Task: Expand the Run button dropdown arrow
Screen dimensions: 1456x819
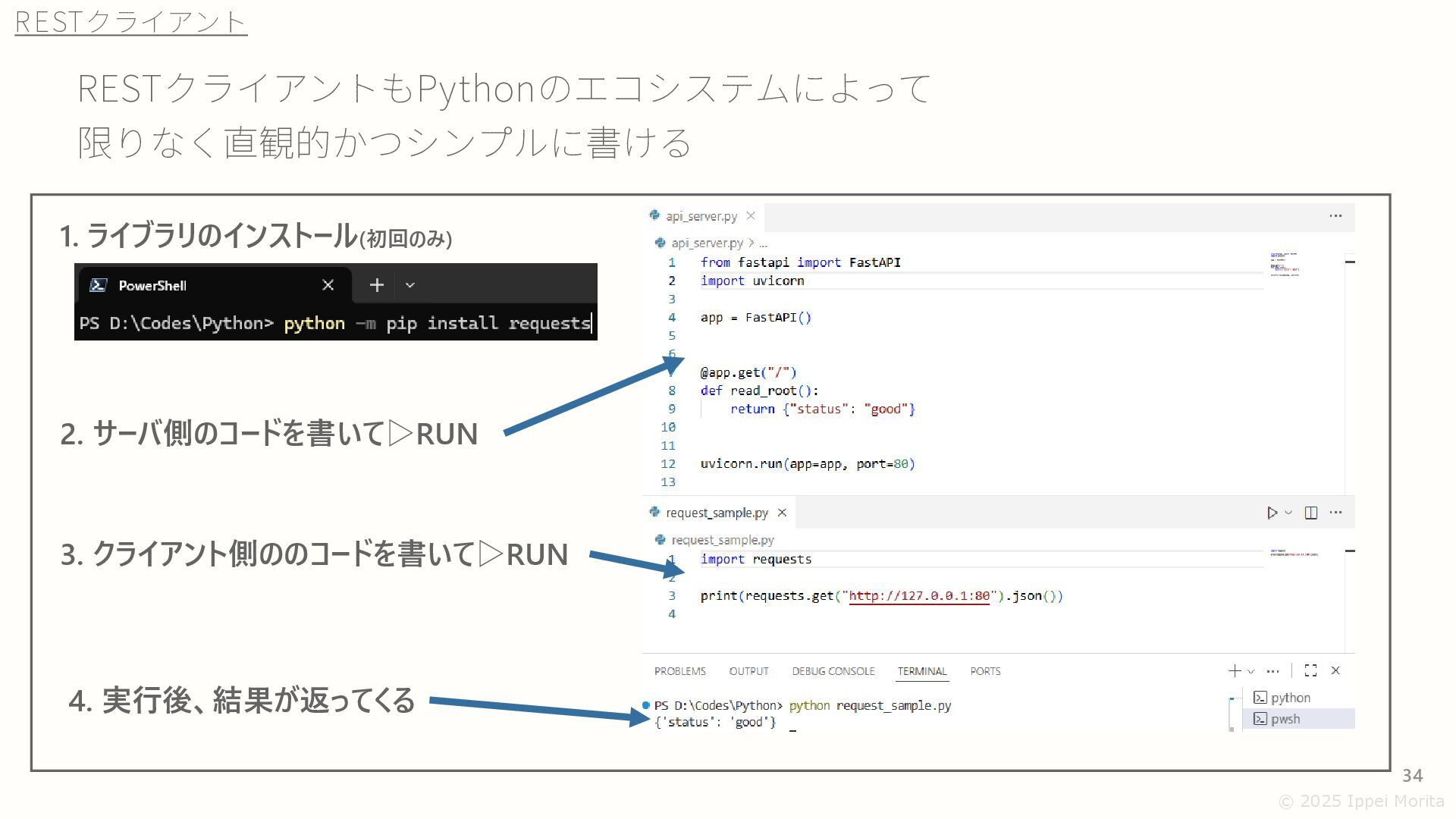Action: pos(1288,513)
